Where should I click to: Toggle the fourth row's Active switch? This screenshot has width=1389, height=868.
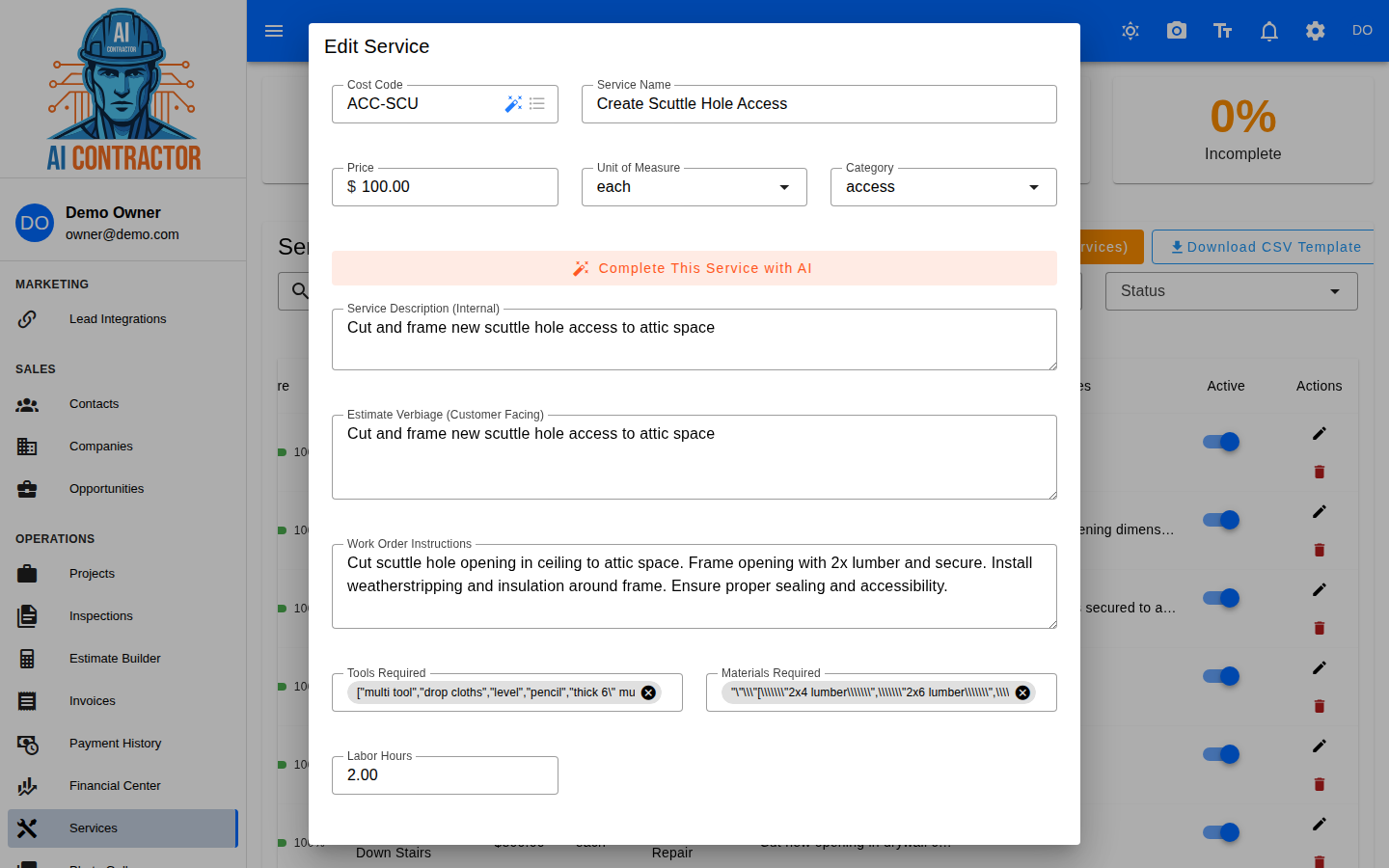1221,676
